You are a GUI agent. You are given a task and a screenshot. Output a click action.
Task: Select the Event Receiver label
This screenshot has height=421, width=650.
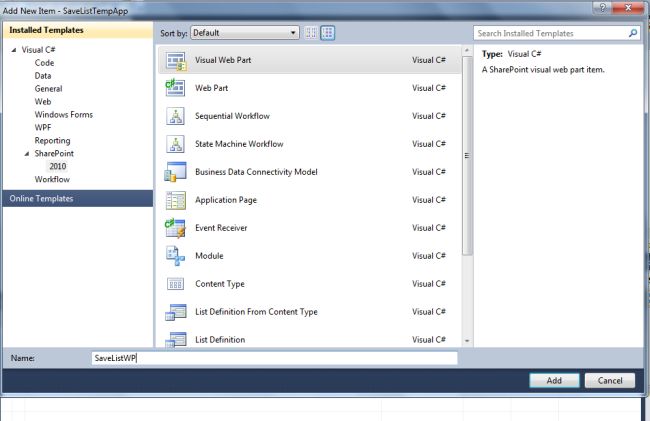tap(221, 228)
